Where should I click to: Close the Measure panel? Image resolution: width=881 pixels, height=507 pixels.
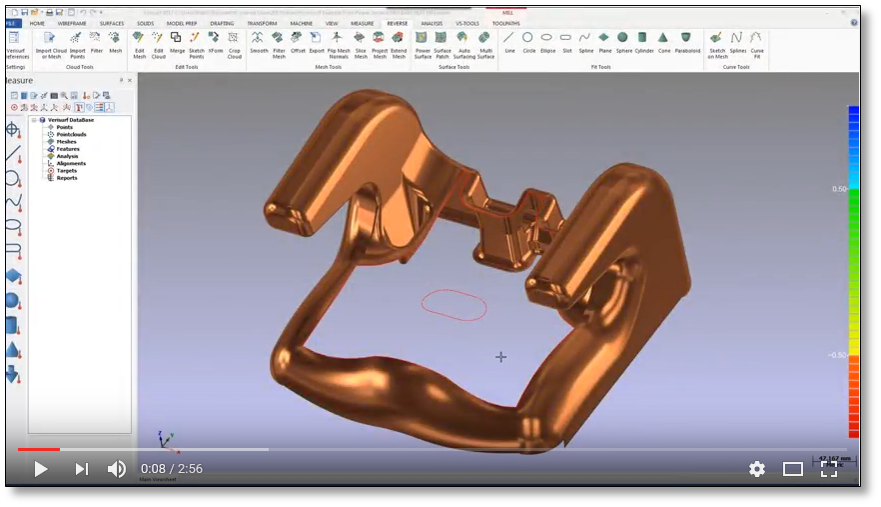pyautogui.click(x=130, y=80)
